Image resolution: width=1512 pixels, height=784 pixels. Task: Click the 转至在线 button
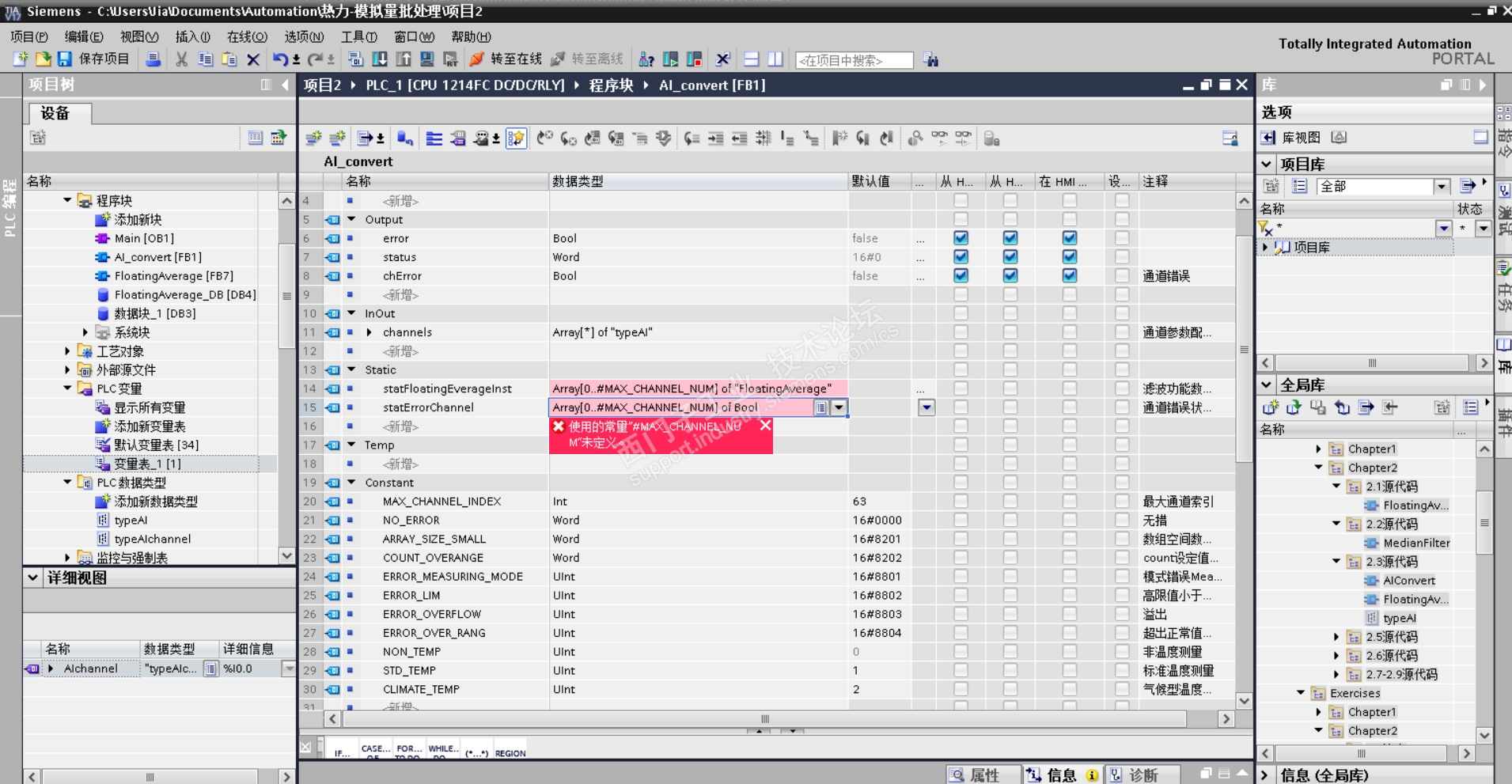click(x=506, y=59)
